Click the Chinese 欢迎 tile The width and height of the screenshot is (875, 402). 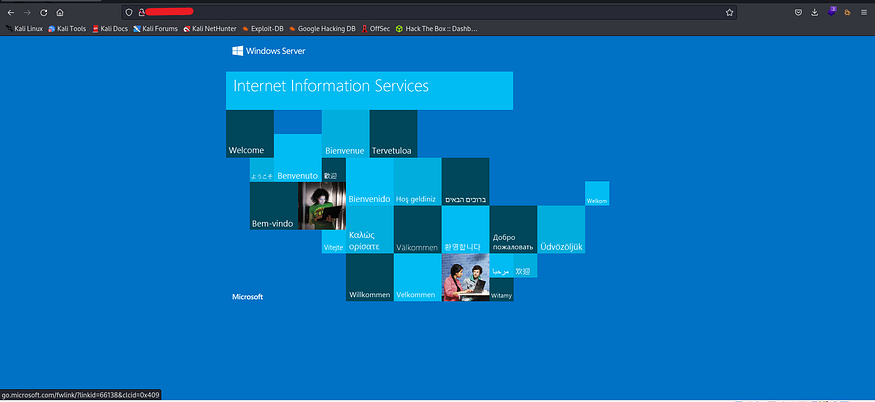pyautogui.click(x=525, y=266)
